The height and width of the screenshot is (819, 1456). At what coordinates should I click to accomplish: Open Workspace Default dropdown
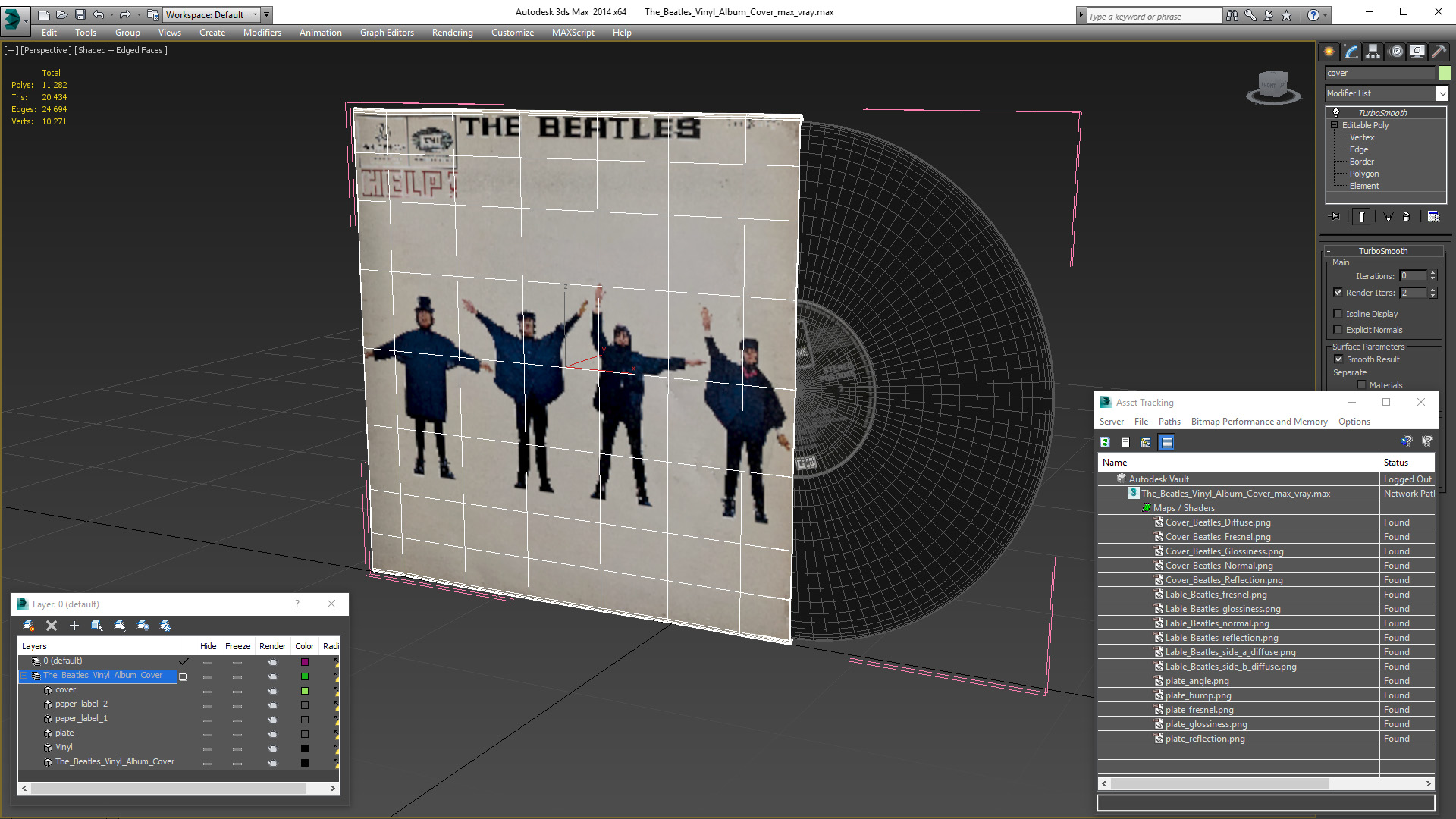[212, 14]
